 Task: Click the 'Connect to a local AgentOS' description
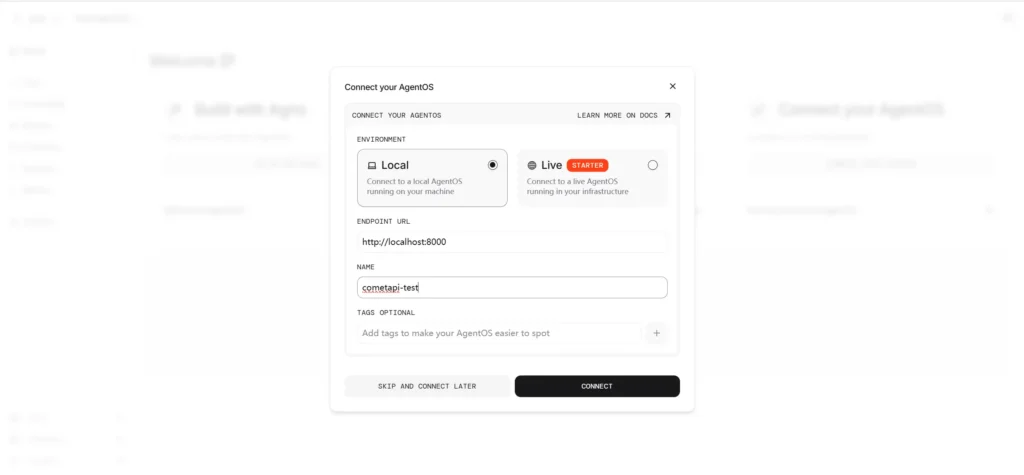pyautogui.click(x=415, y=186)
